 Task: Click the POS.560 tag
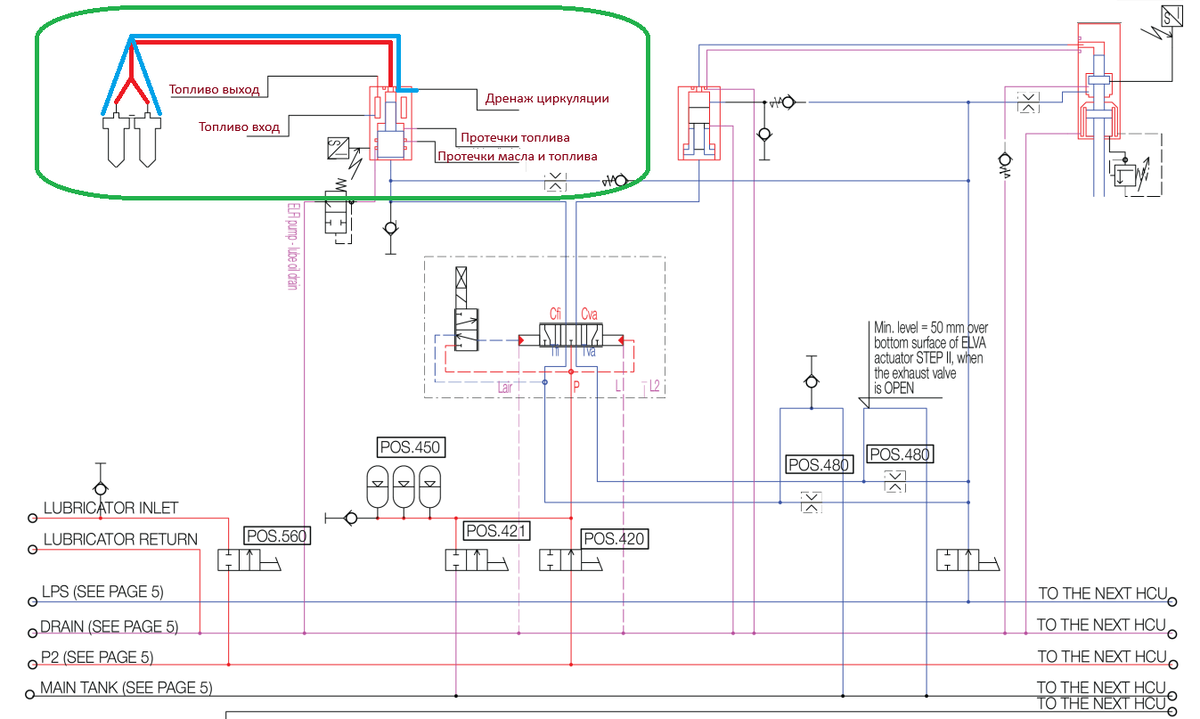(277, 536)
